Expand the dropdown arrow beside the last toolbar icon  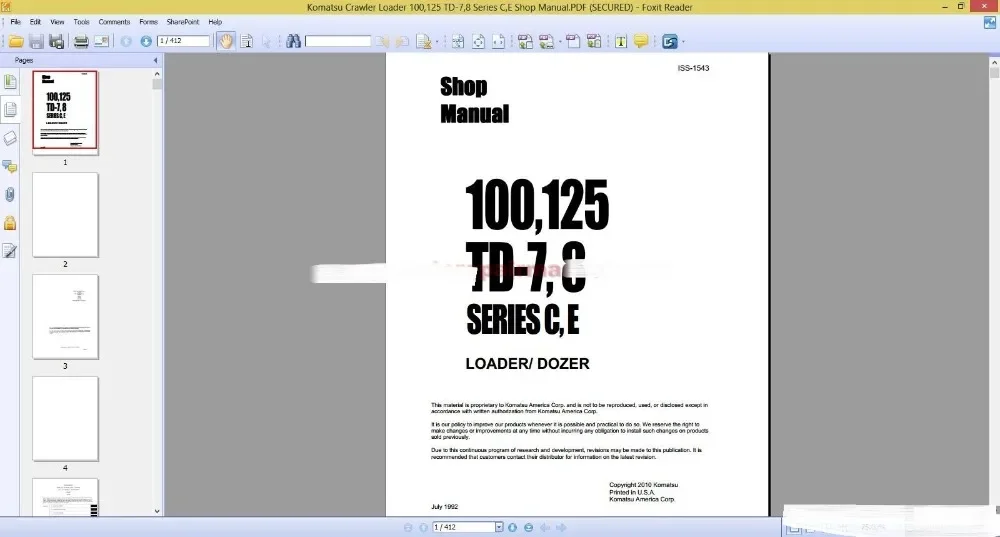(683, 42)
